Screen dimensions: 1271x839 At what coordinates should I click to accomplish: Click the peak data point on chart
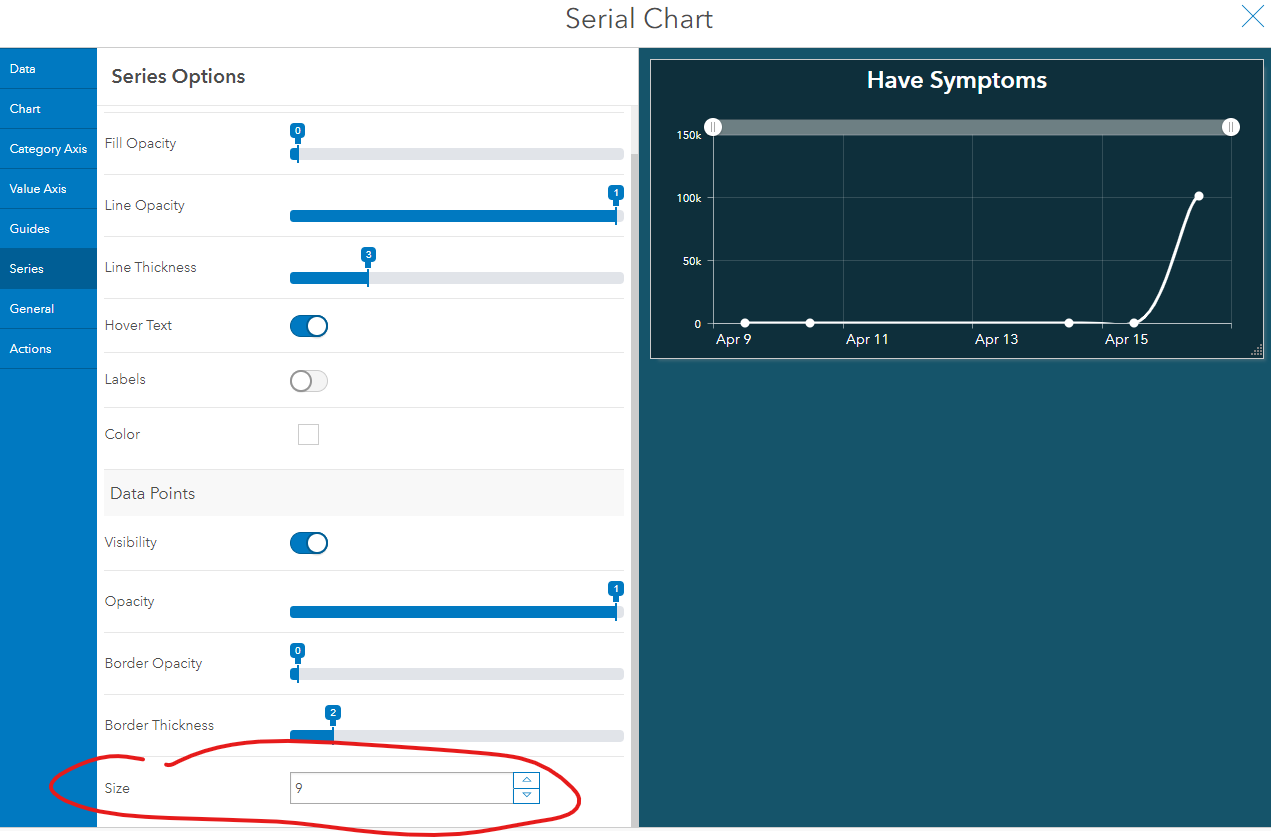[x=1198, y=196]
